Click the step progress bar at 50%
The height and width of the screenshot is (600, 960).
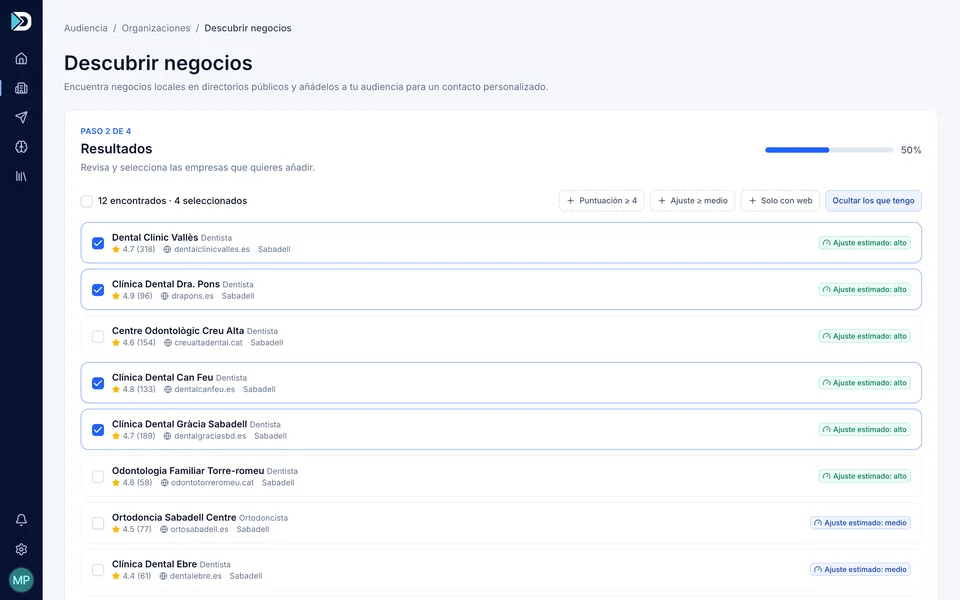coord(829,150)
